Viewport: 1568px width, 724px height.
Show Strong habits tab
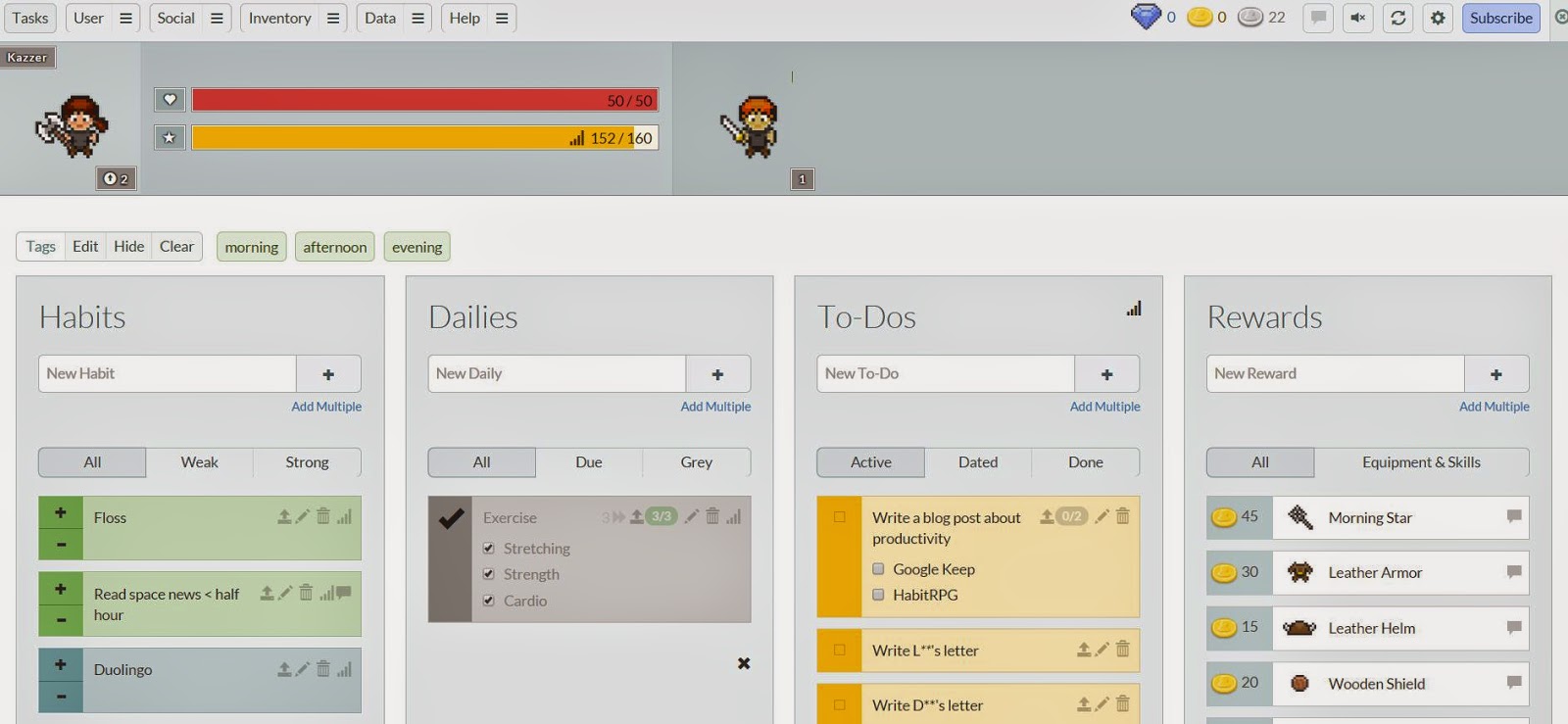pyautogui.click(x=307, y=462)
